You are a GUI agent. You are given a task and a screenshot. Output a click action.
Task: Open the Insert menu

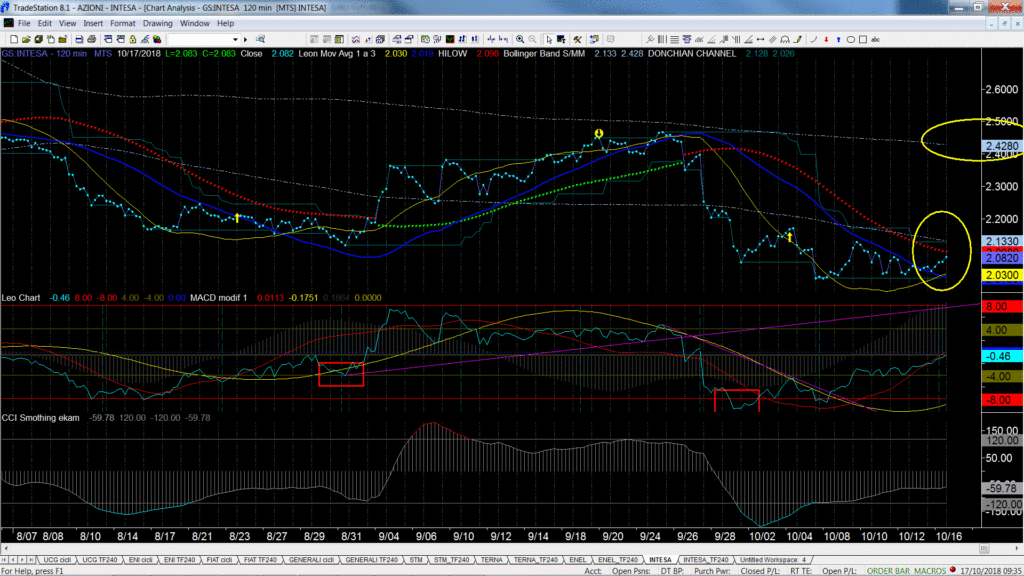click(93, 24)
